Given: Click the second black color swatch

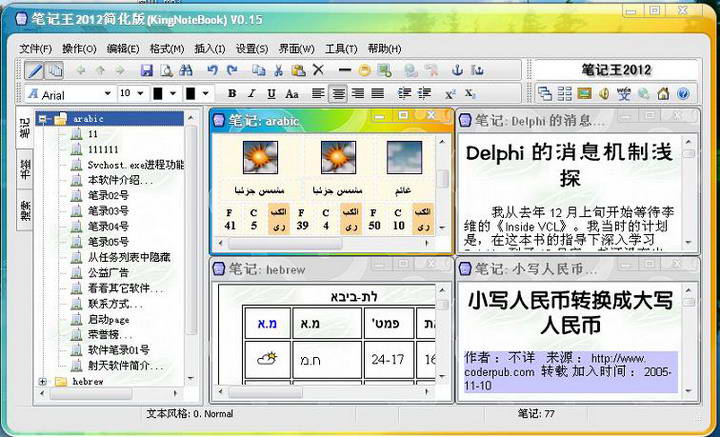Looking at the screenshot, I should point(190,94).
